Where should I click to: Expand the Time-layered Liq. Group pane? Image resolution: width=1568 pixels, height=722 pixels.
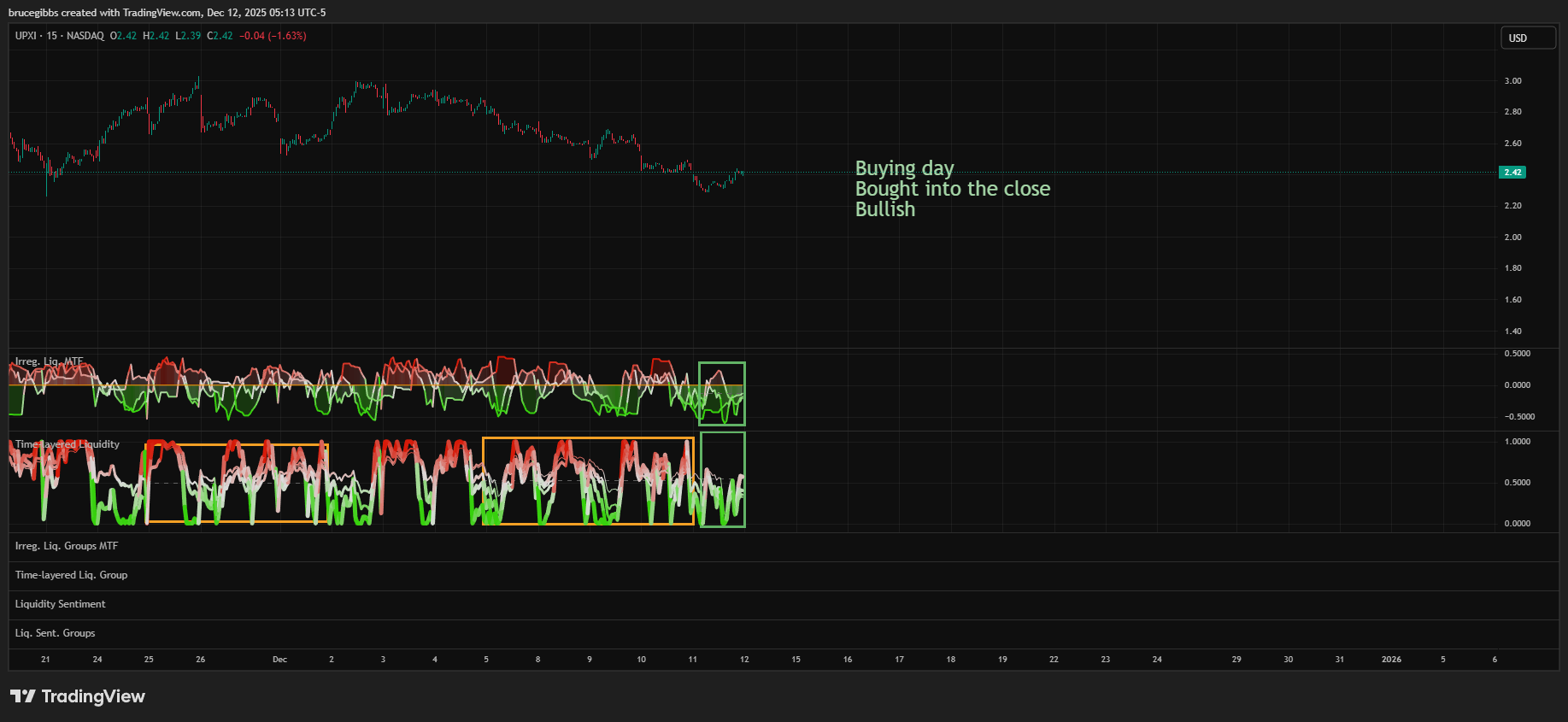point(71,575)
